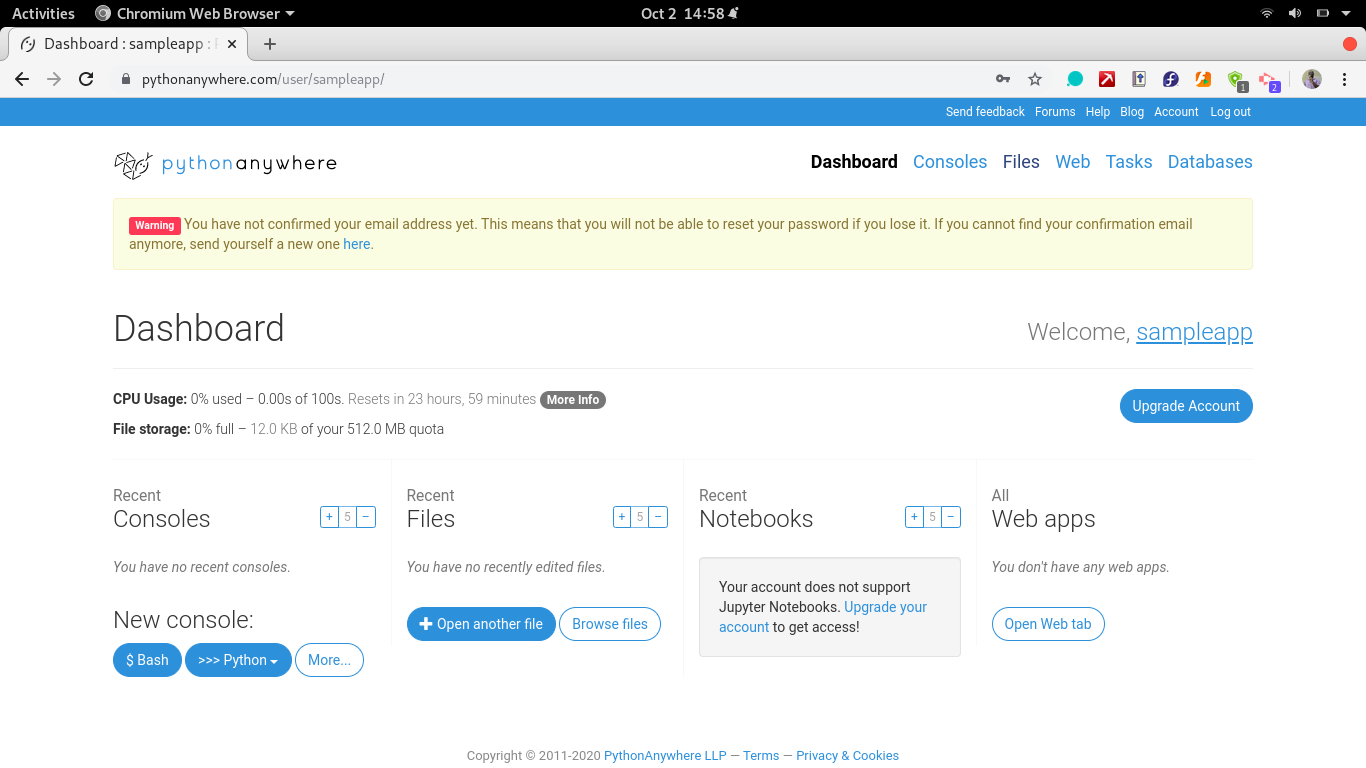Screen dimensions: 1366x768
Task: Click the volume icon in top bar
Action: click(x=1295, y=13)
